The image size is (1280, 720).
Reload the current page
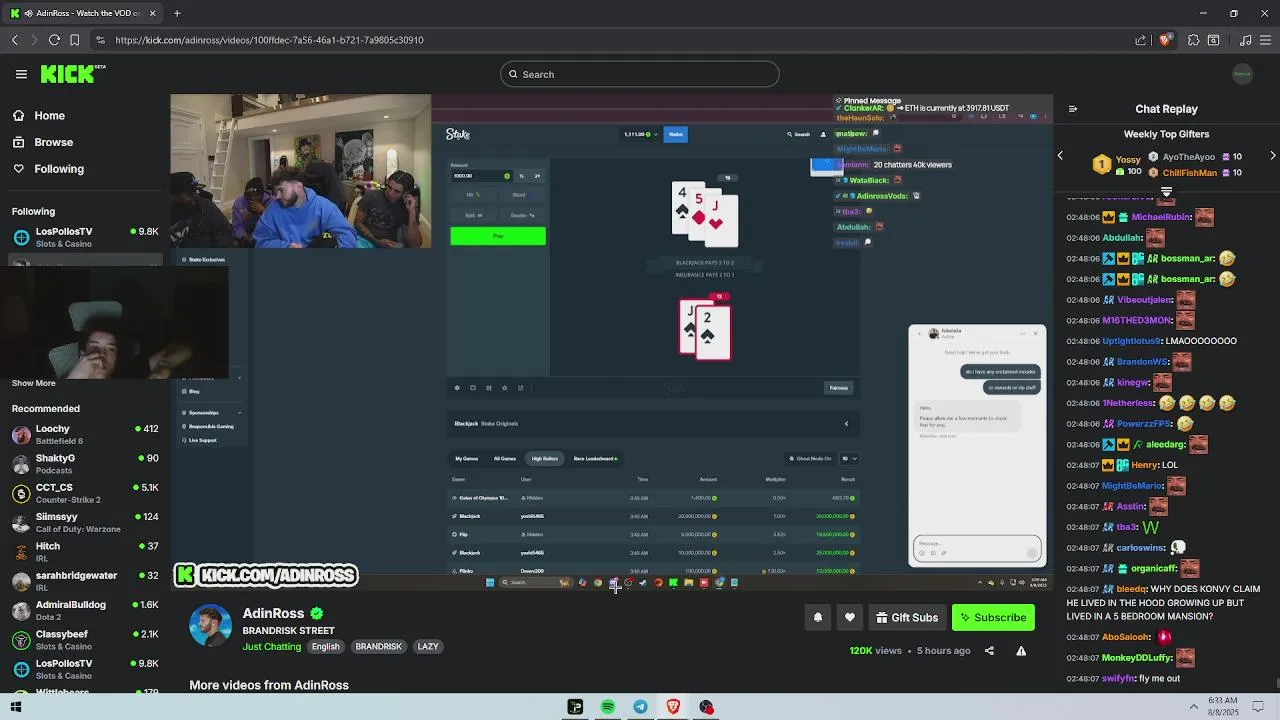click(x=54, y=40)
